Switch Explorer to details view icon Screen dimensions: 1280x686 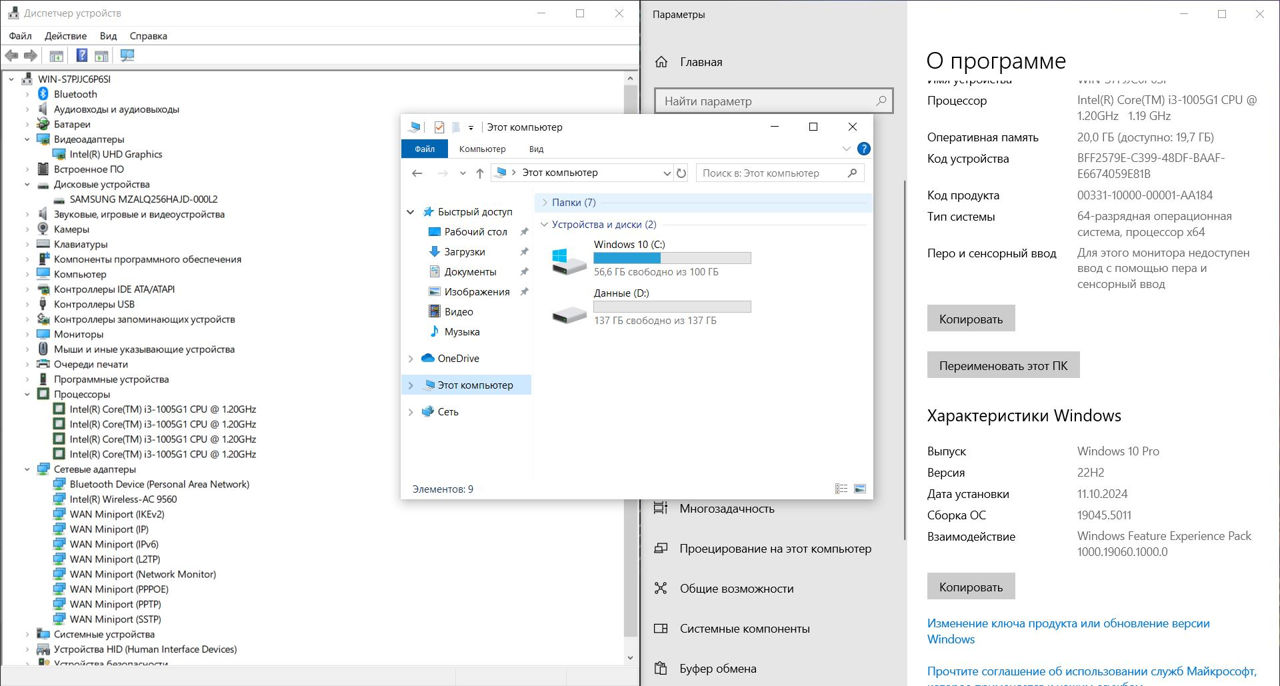click(841, 489)
